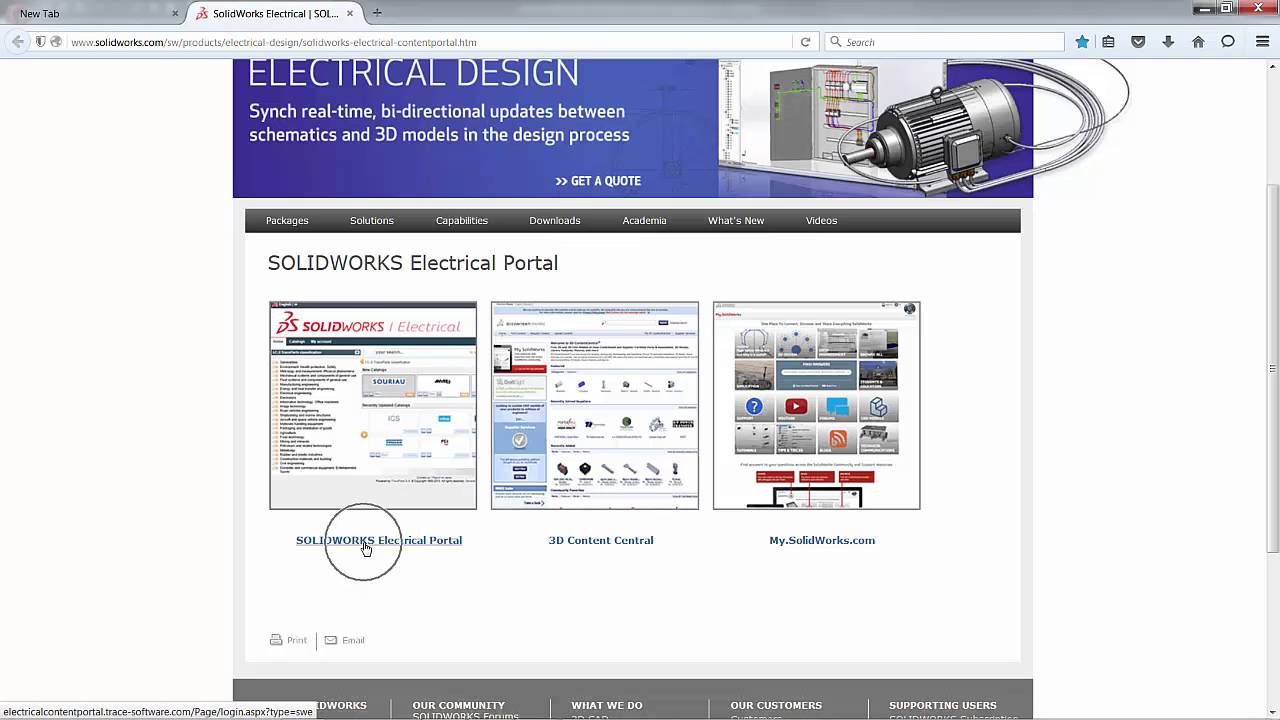Screen dimensions: 1280x720
Task: Open the bookmarks list icon
Action: click(x=1108, y=42)
